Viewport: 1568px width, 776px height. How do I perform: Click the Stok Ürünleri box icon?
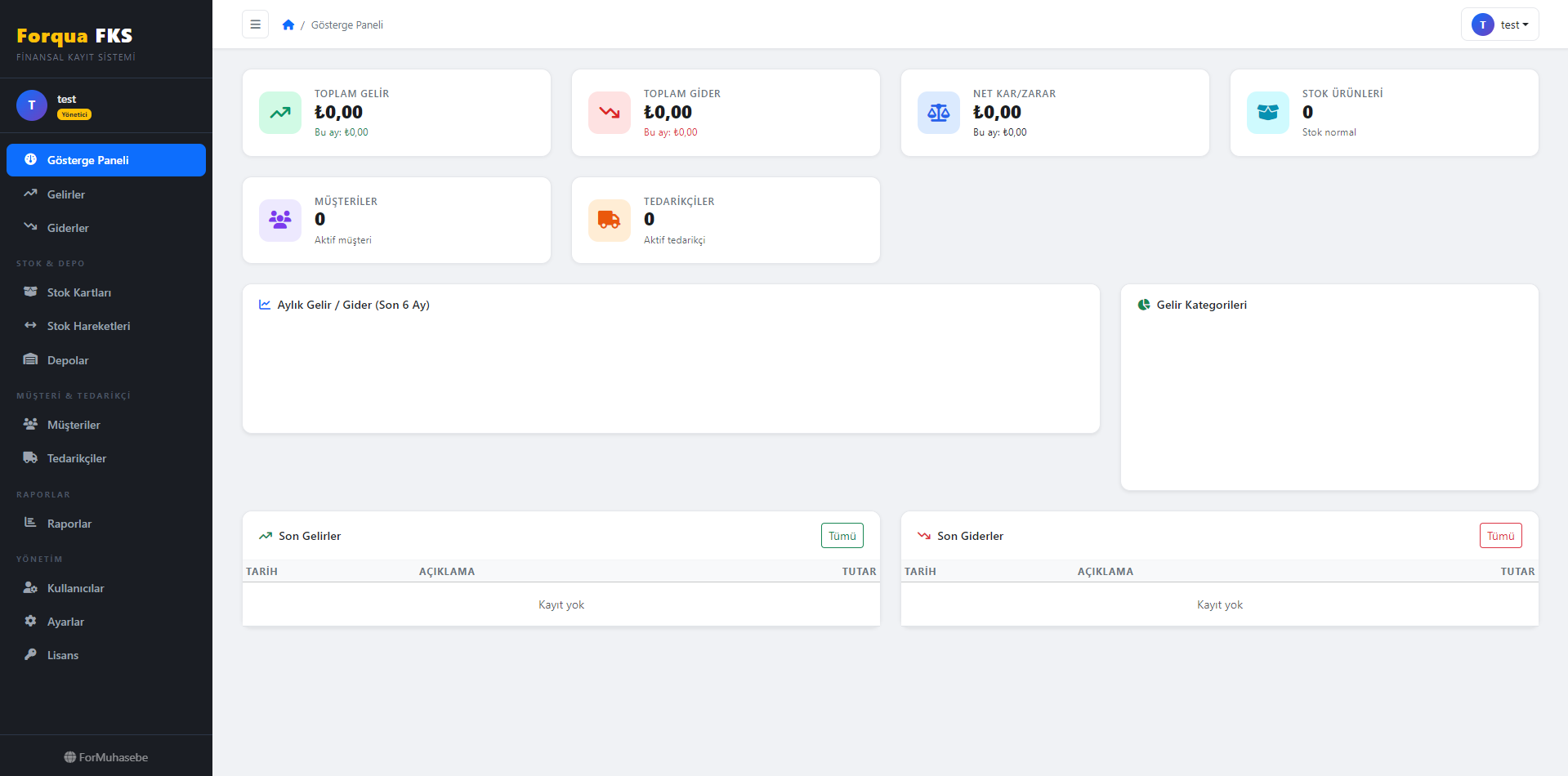[1268, 113]
